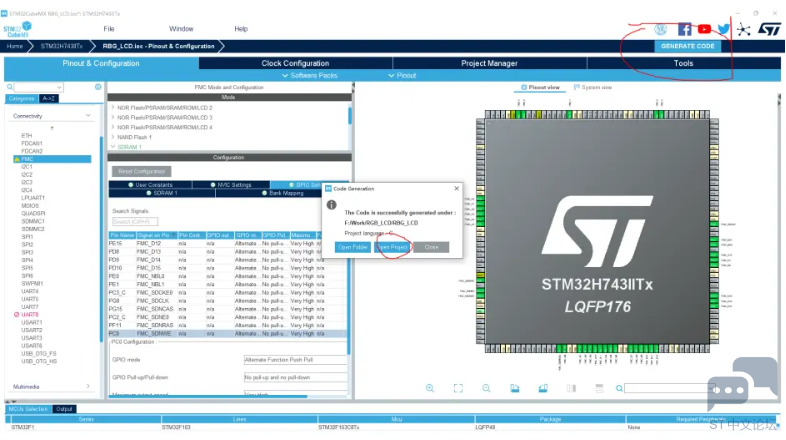786x440 pixels.
Task: Rotate the chip clockwise icon
Action: click(515, 388)
